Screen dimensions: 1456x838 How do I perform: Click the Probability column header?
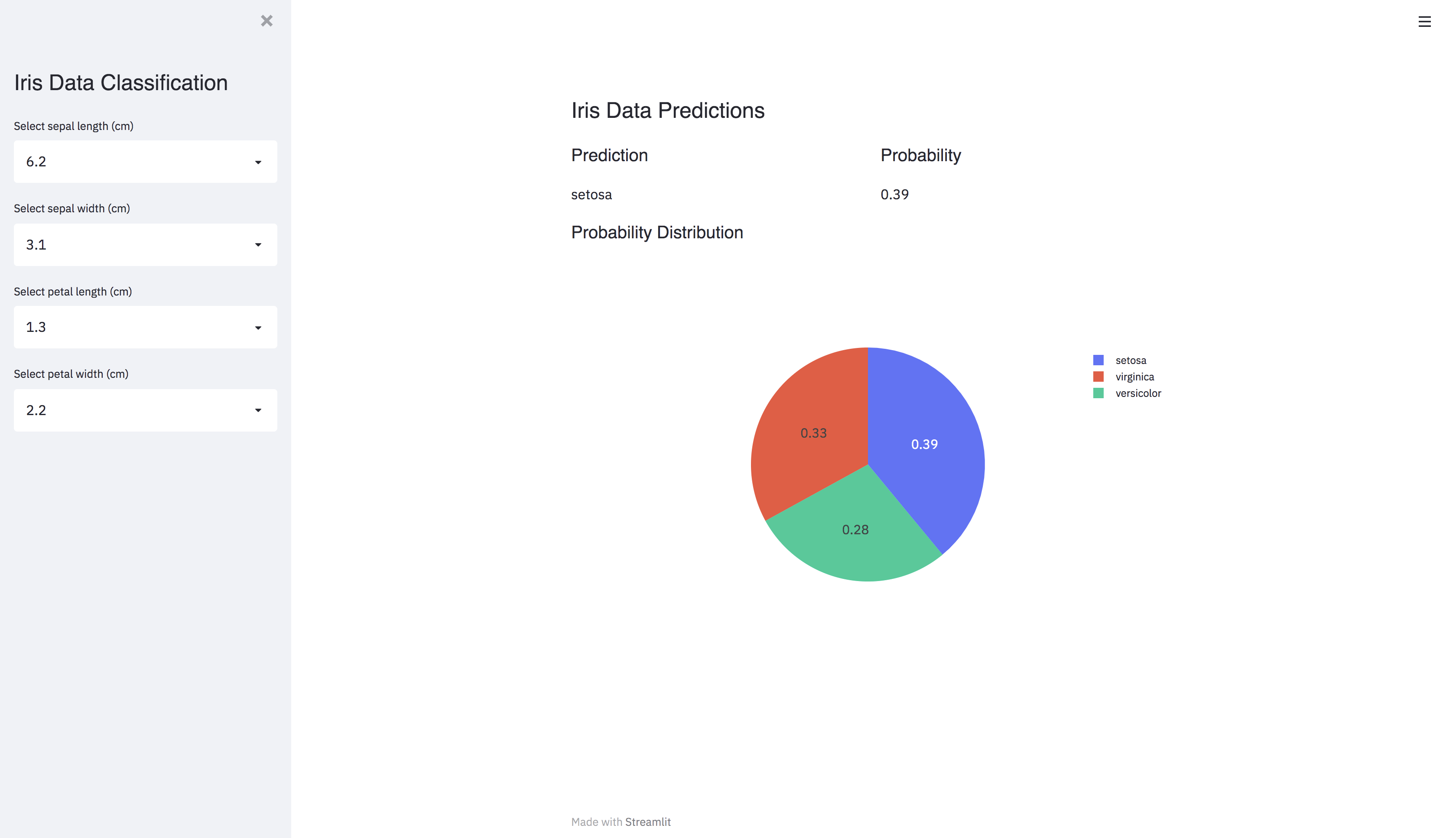tap(921, 155)
